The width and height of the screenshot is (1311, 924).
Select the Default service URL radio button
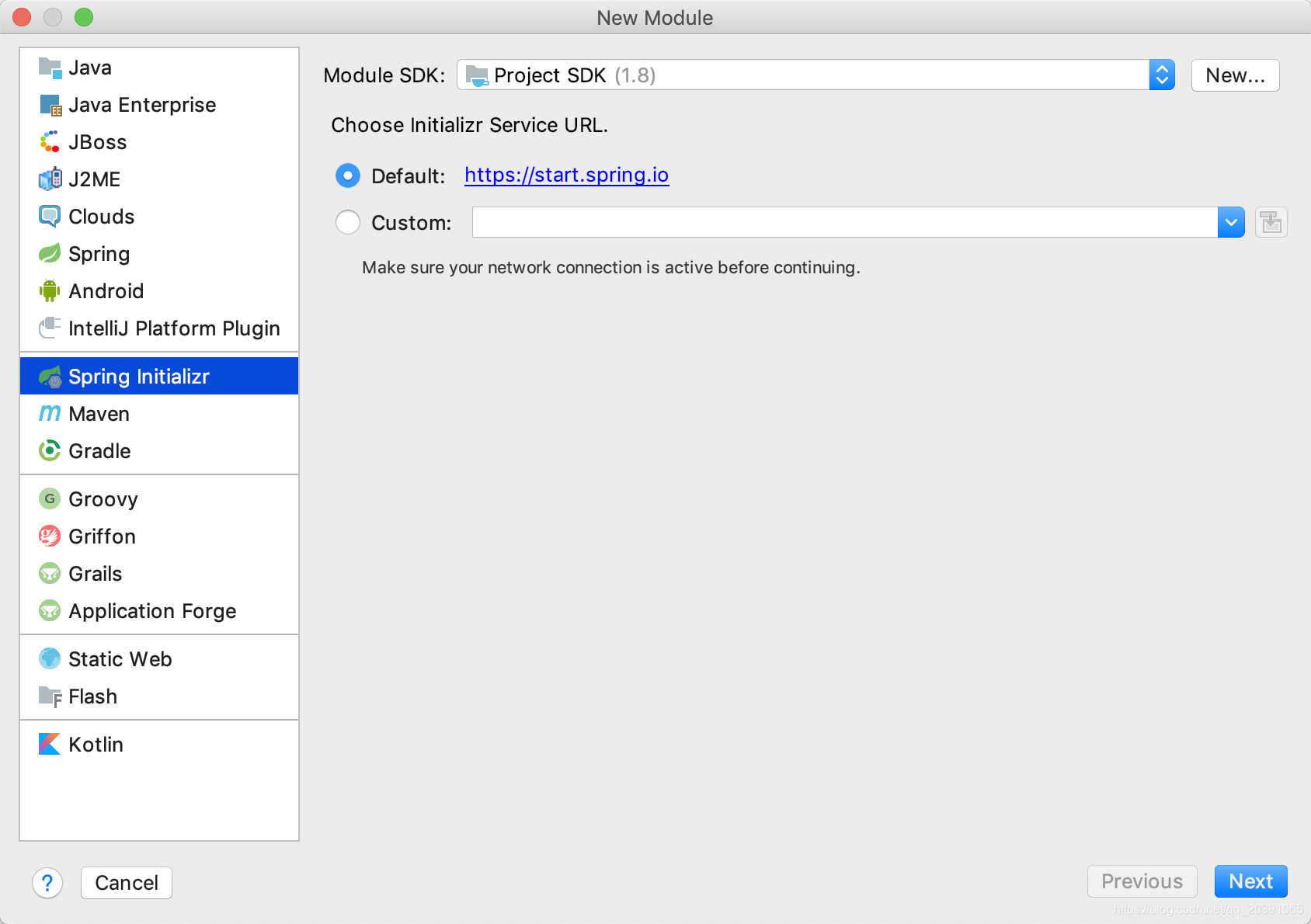pyautogui.click(x=348, y=176)
